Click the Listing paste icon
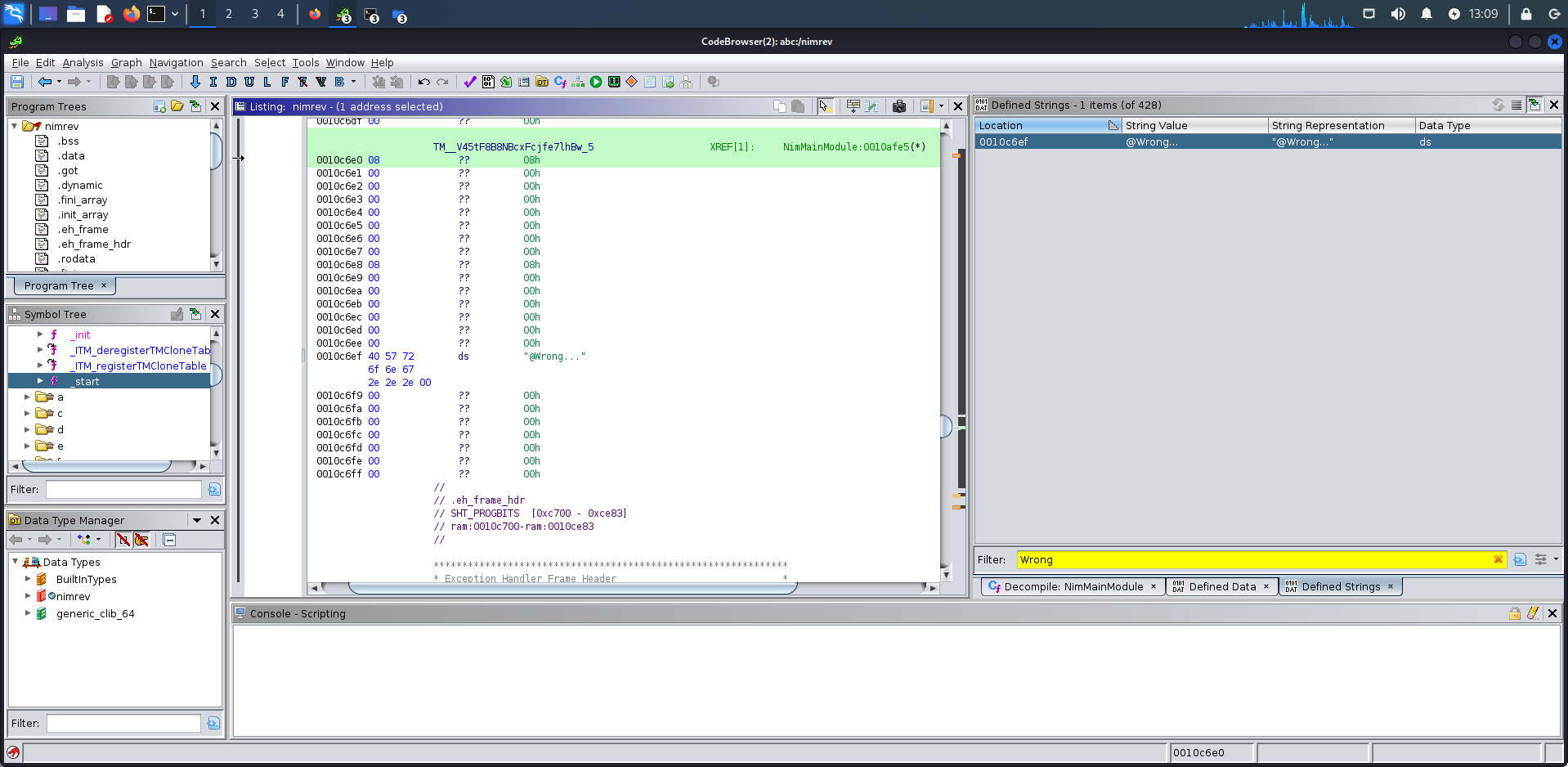1568x767 pixels. [x=798, y=106]
